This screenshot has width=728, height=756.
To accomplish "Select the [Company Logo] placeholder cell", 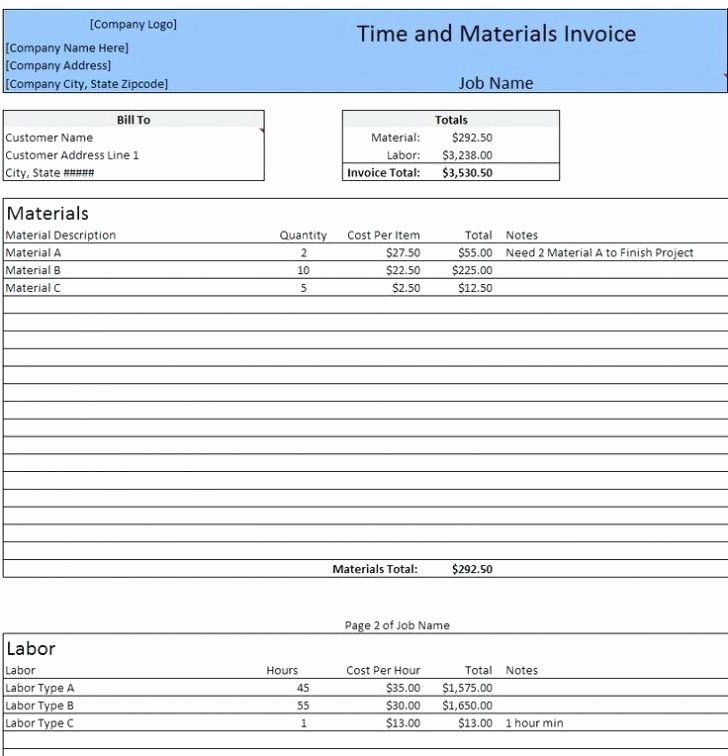I will pyautogui.click(x=133, y=24).
